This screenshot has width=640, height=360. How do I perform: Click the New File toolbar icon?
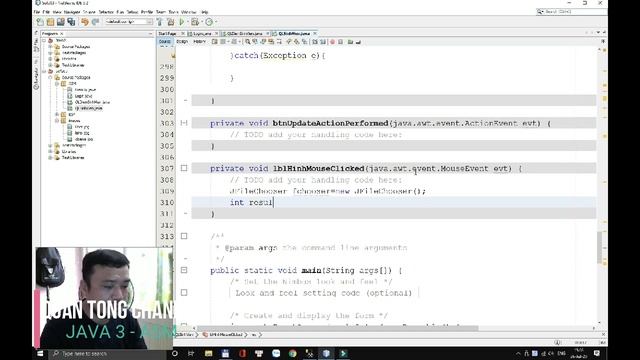coord(40,22)
